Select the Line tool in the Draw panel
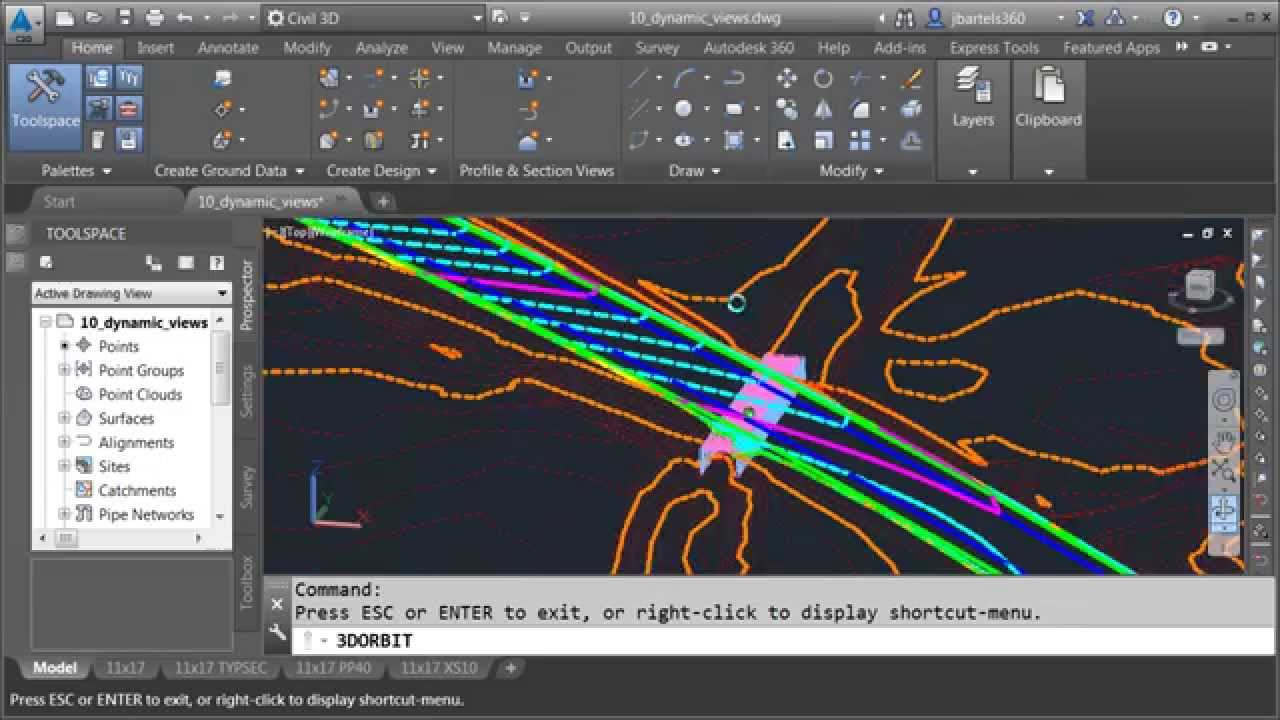Screen dimensions: 1280x720 click(638, 78)
